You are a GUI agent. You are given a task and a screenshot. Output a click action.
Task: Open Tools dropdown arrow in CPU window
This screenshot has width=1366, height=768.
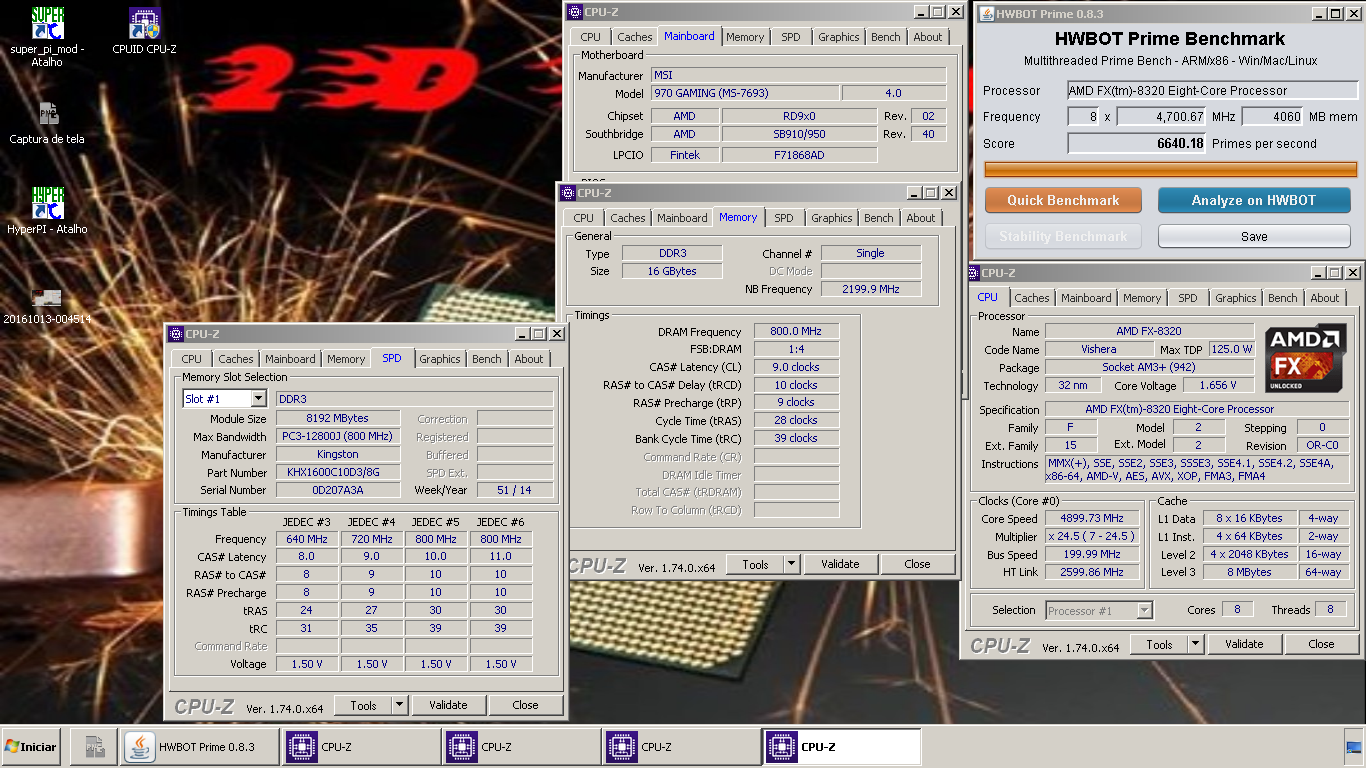click(1196, 644)
